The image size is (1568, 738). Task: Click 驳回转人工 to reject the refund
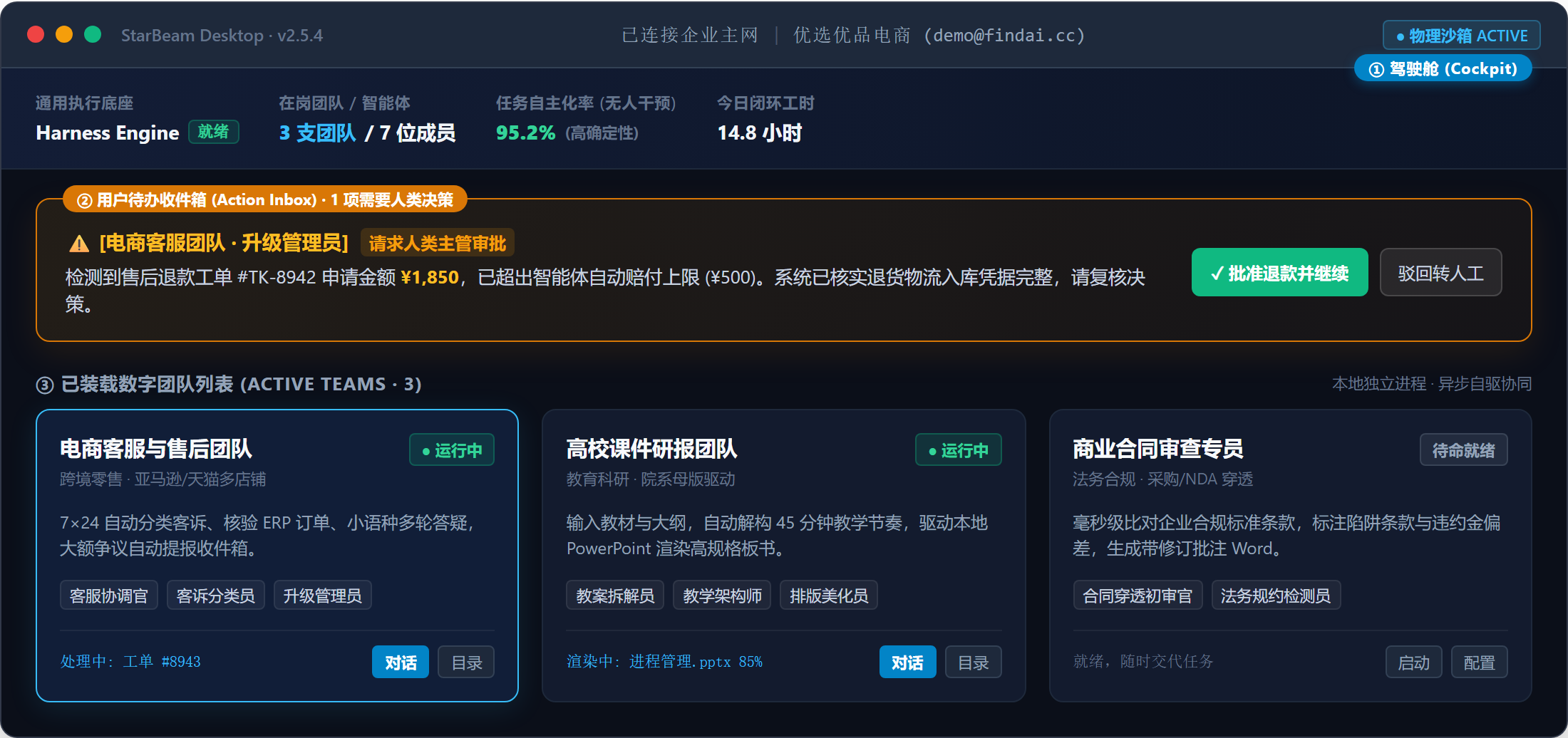1440,272
